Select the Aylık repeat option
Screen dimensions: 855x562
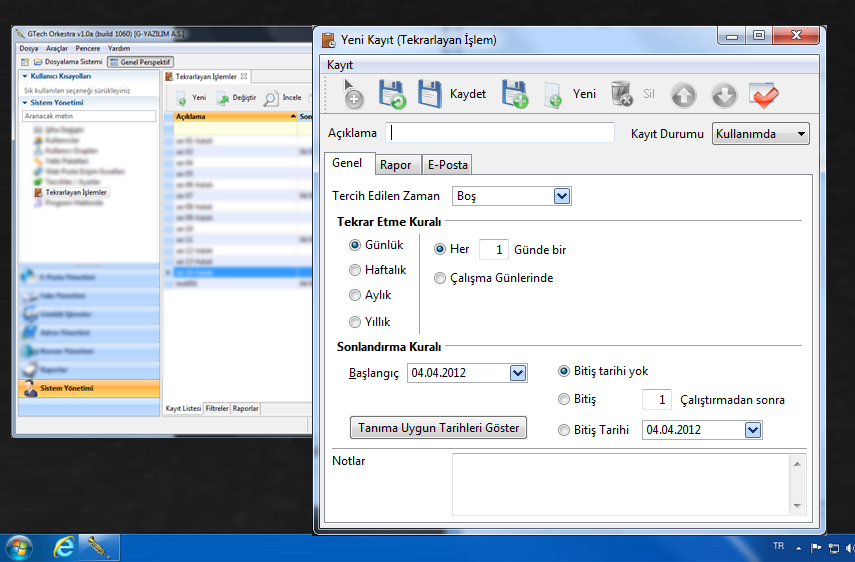355,296
